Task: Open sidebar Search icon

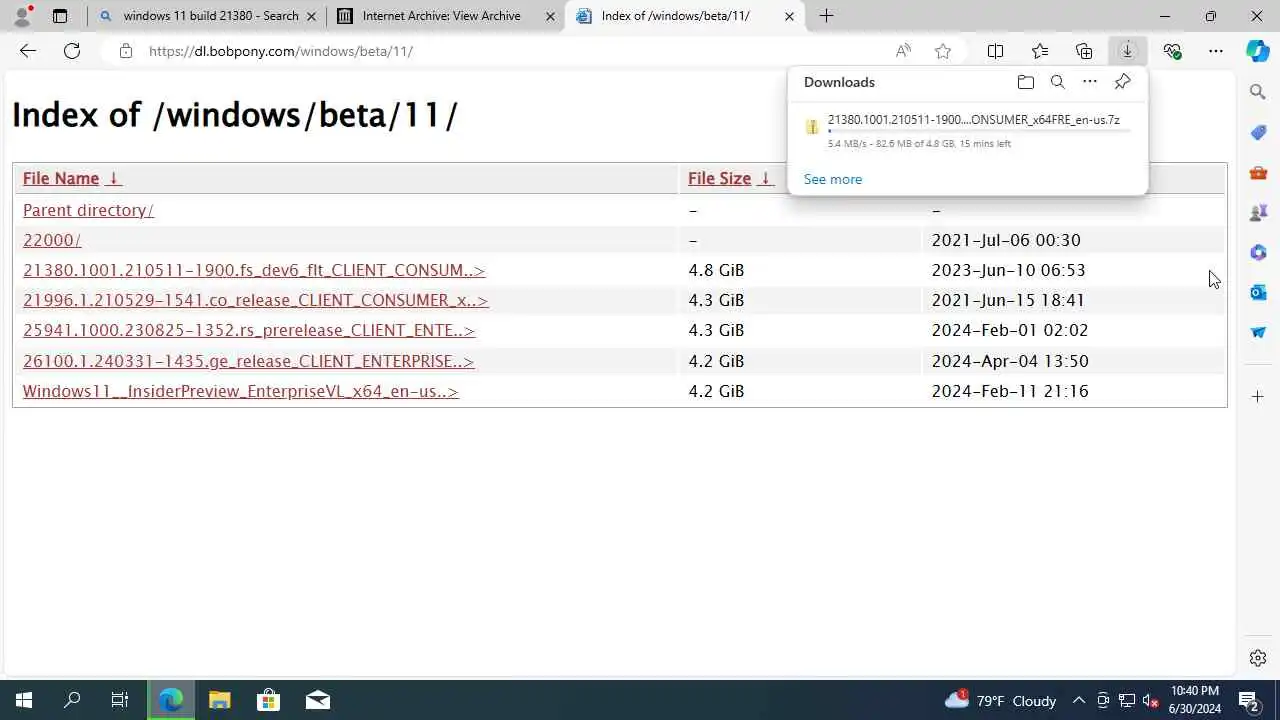Action: coord(1258,92)
